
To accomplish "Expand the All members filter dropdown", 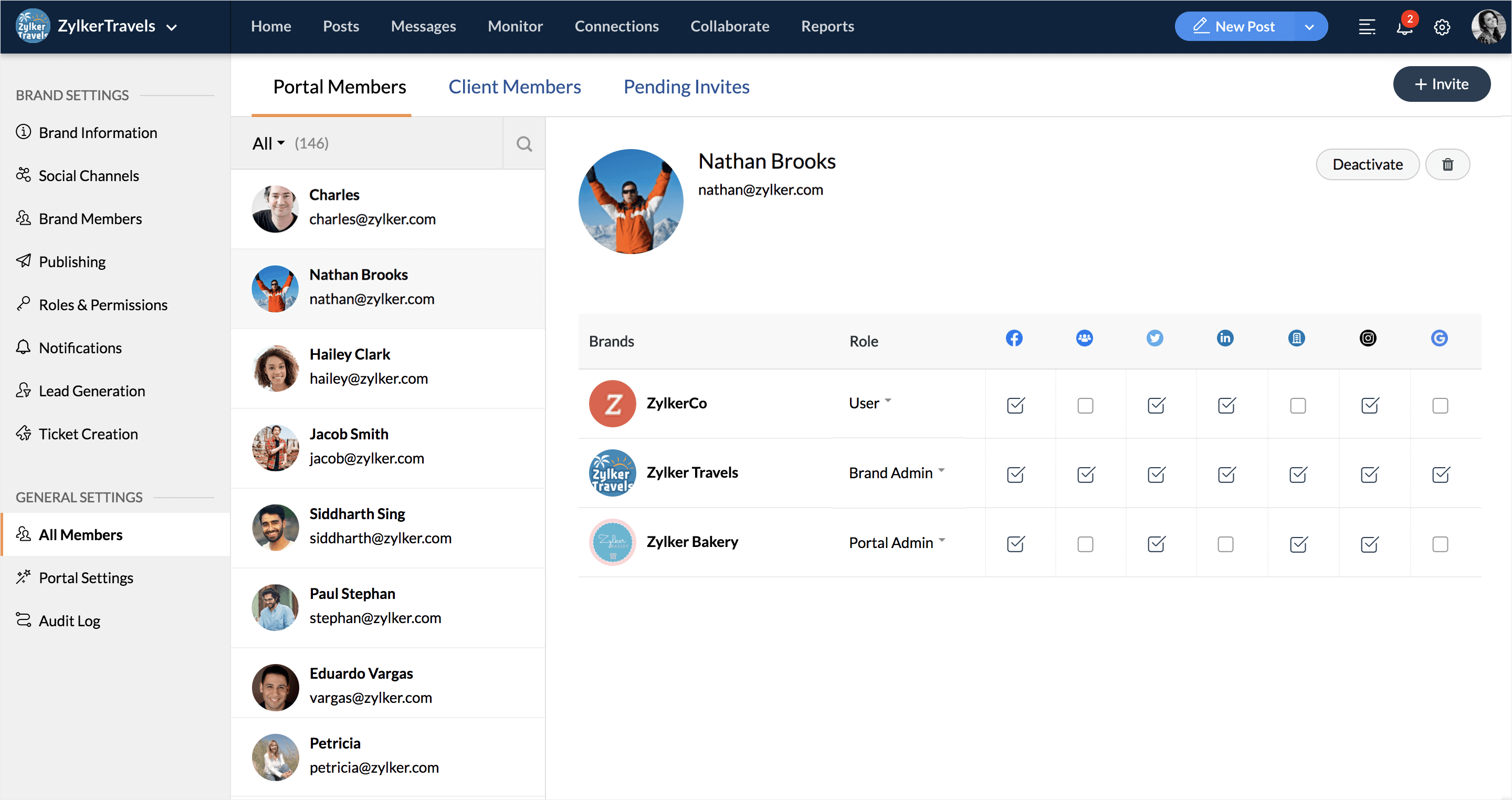I will 268,144.
